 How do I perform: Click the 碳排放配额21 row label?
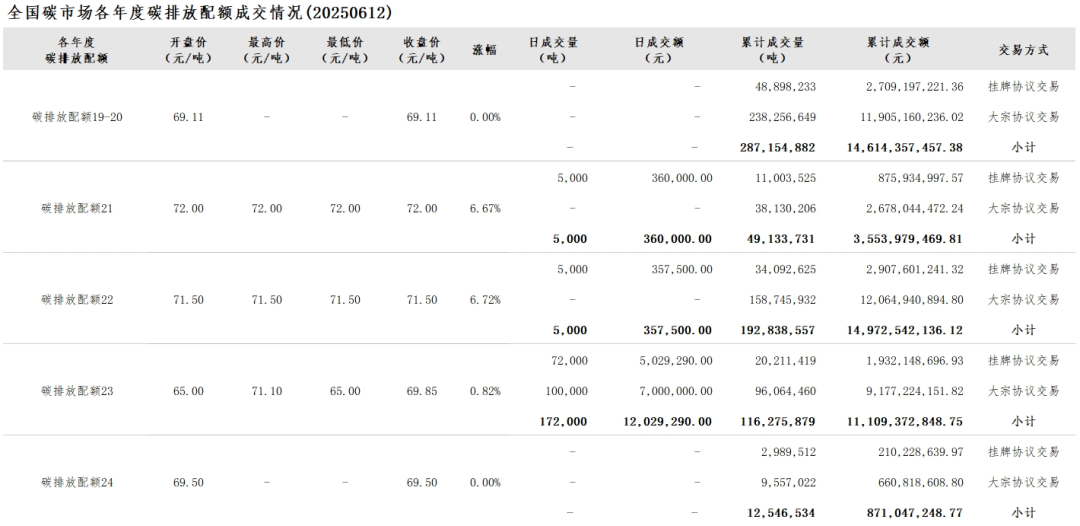click(x=77, y=208)
